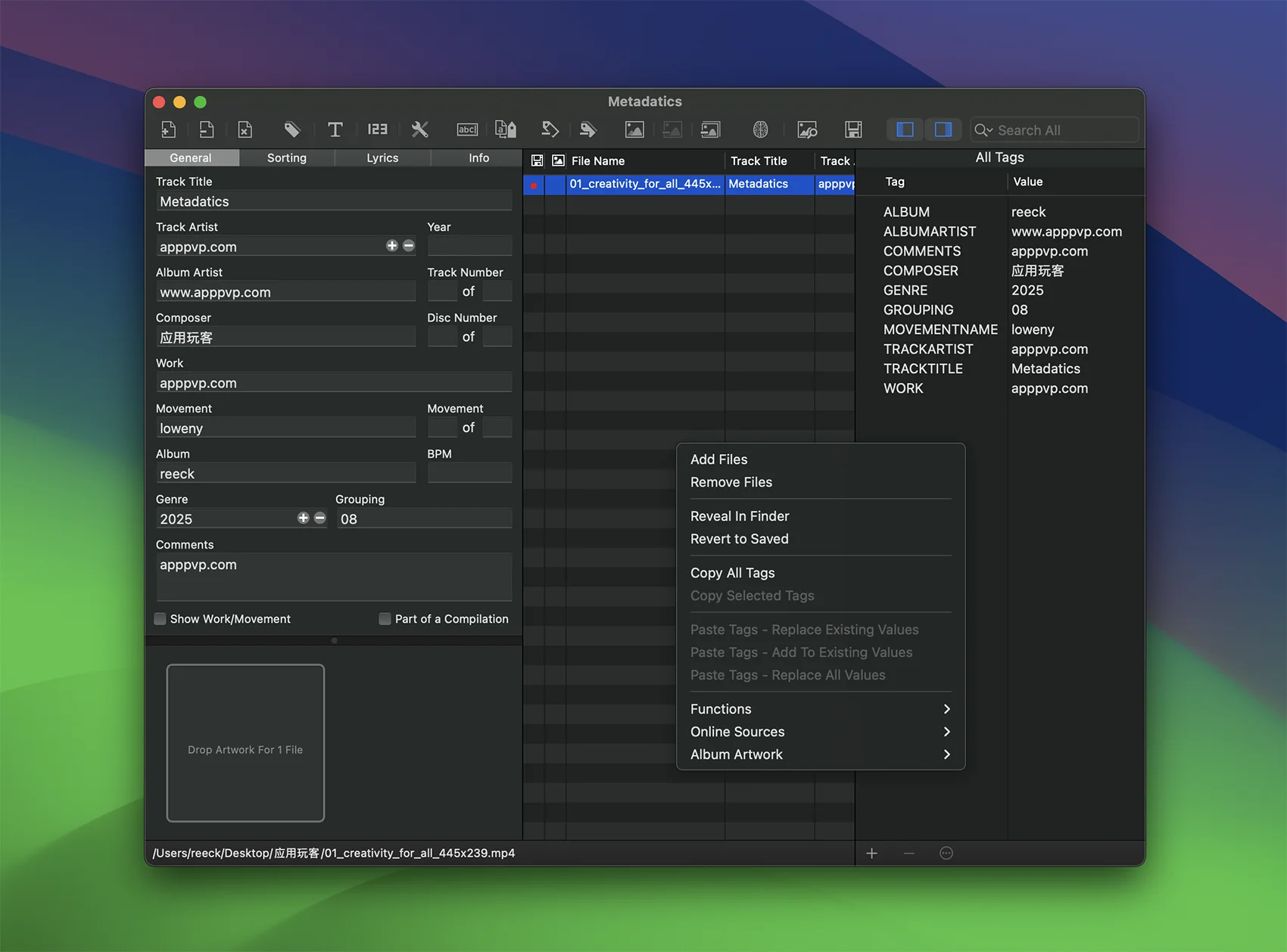The image size is (1287, 952).
Task: Click the splitter handle dot above artwork
Action: click(x=334, y=640)
